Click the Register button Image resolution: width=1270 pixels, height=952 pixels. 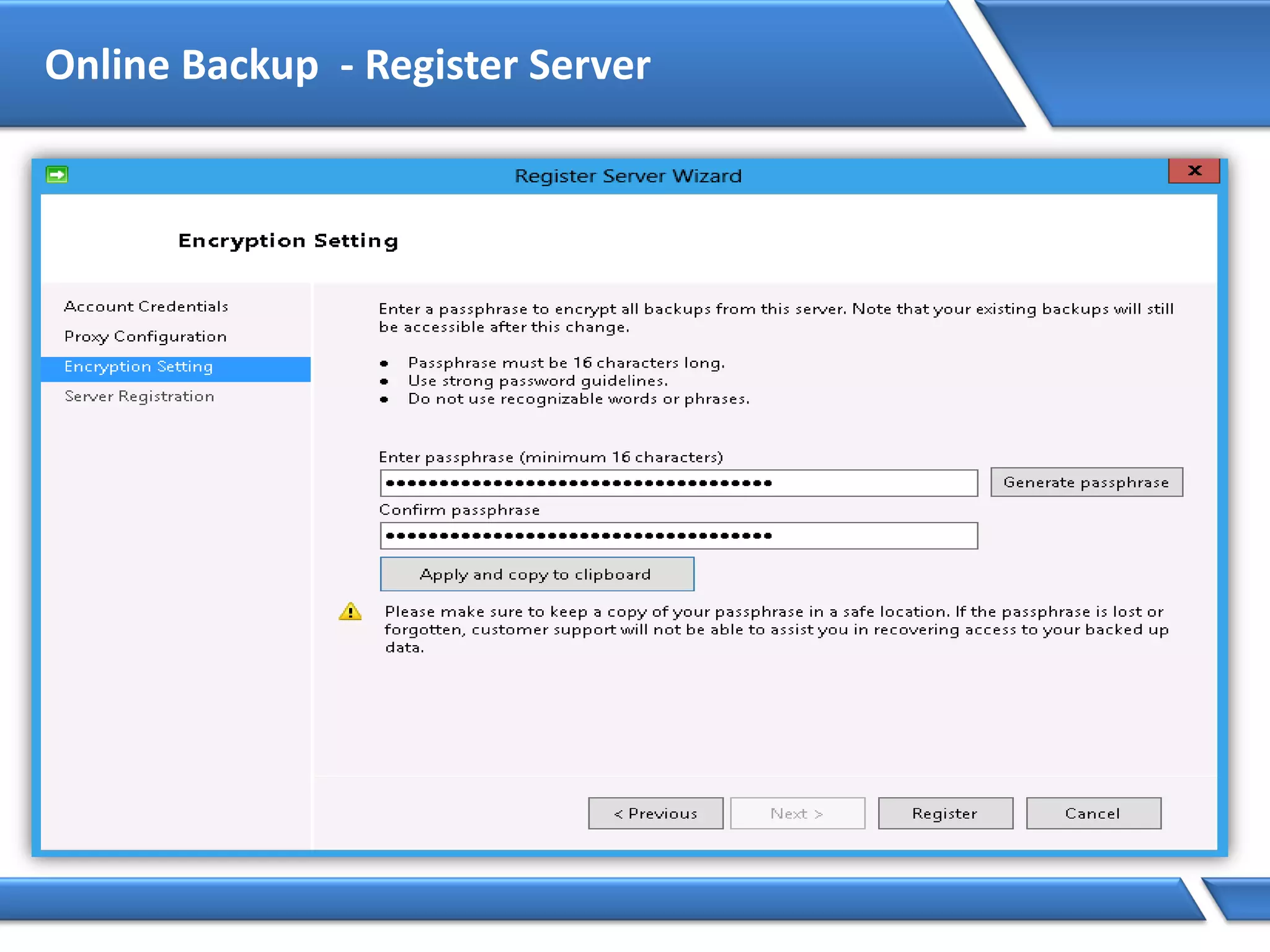(946, 813)
